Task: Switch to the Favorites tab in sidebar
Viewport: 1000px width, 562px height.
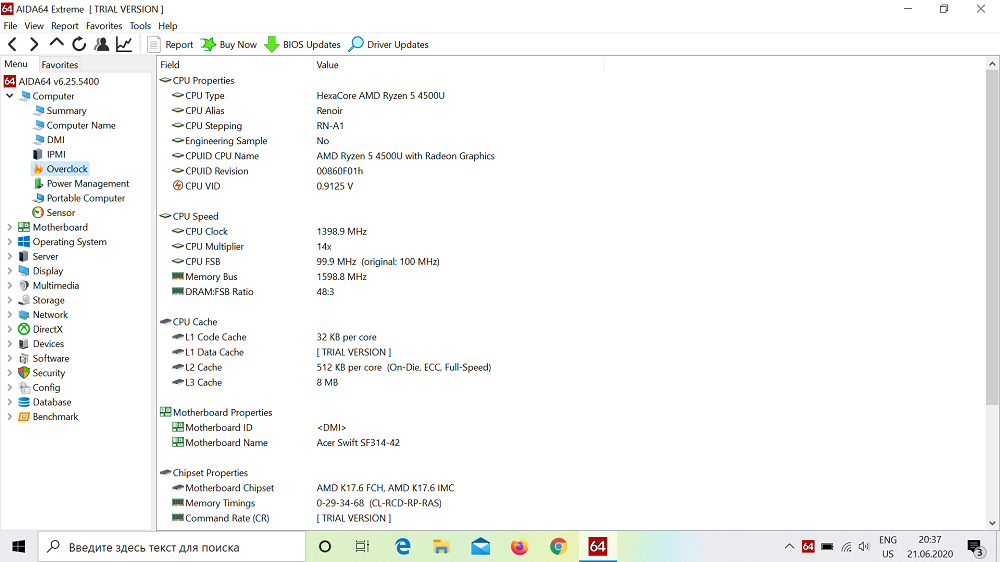Action: tap(59, 64)
